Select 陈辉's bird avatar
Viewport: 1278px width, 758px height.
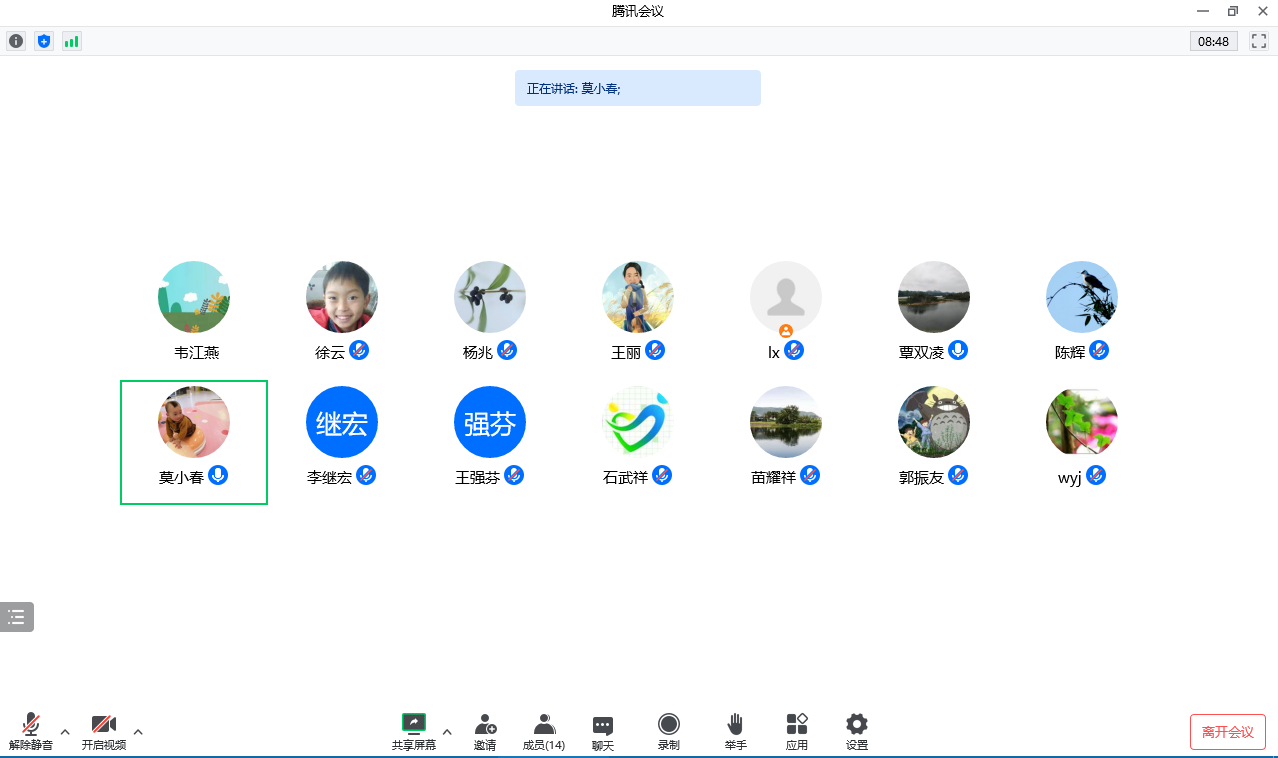point(1082,297)
